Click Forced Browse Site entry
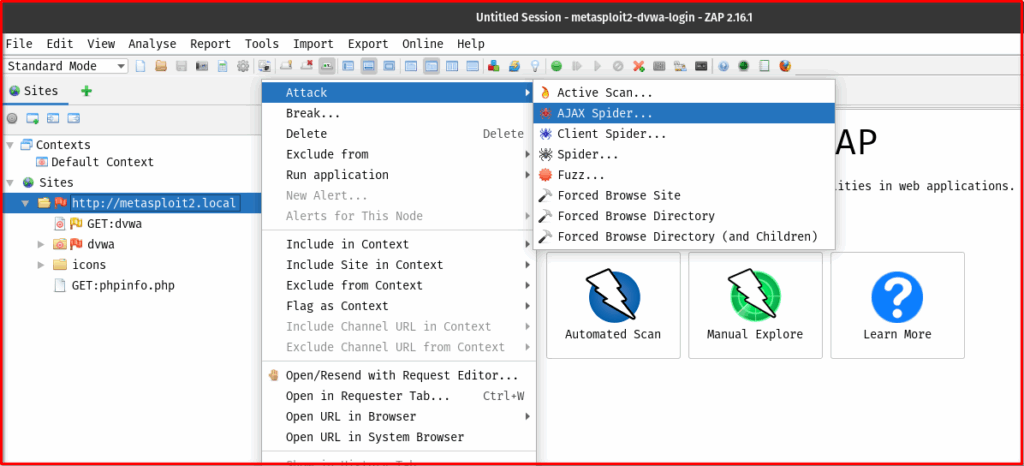1024x466 pixels. pos(684,195)
